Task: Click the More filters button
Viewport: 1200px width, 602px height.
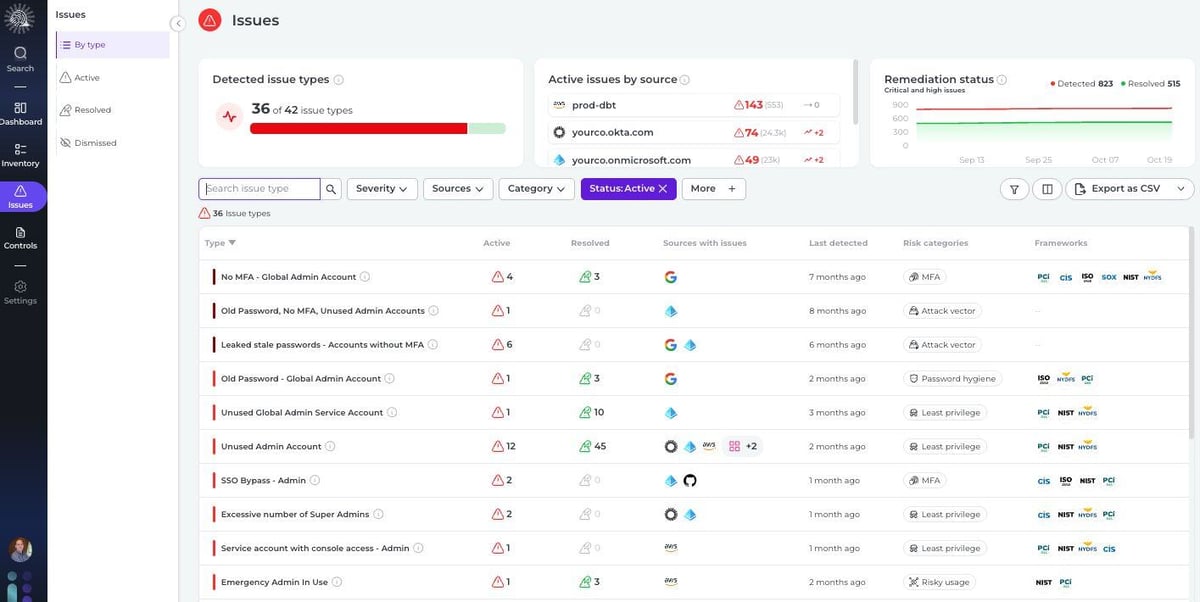Action: pos(713,188)
